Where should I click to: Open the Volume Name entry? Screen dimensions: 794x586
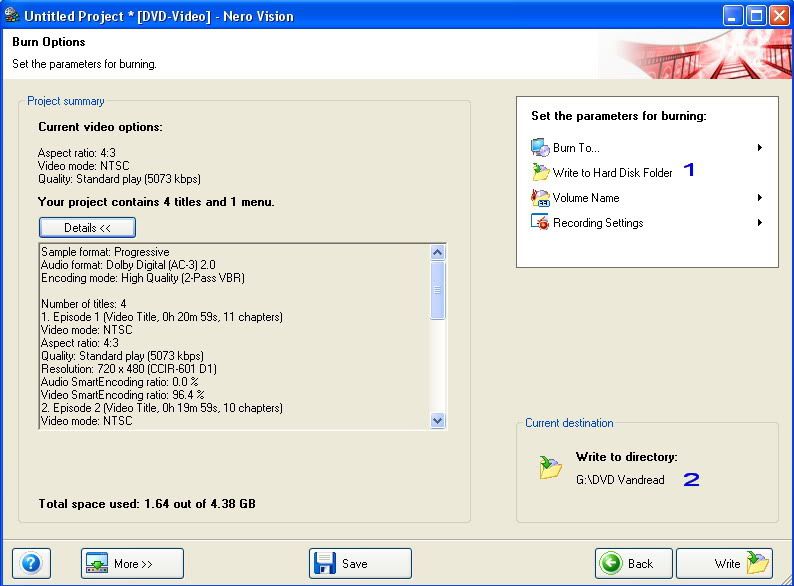(586, 198)
